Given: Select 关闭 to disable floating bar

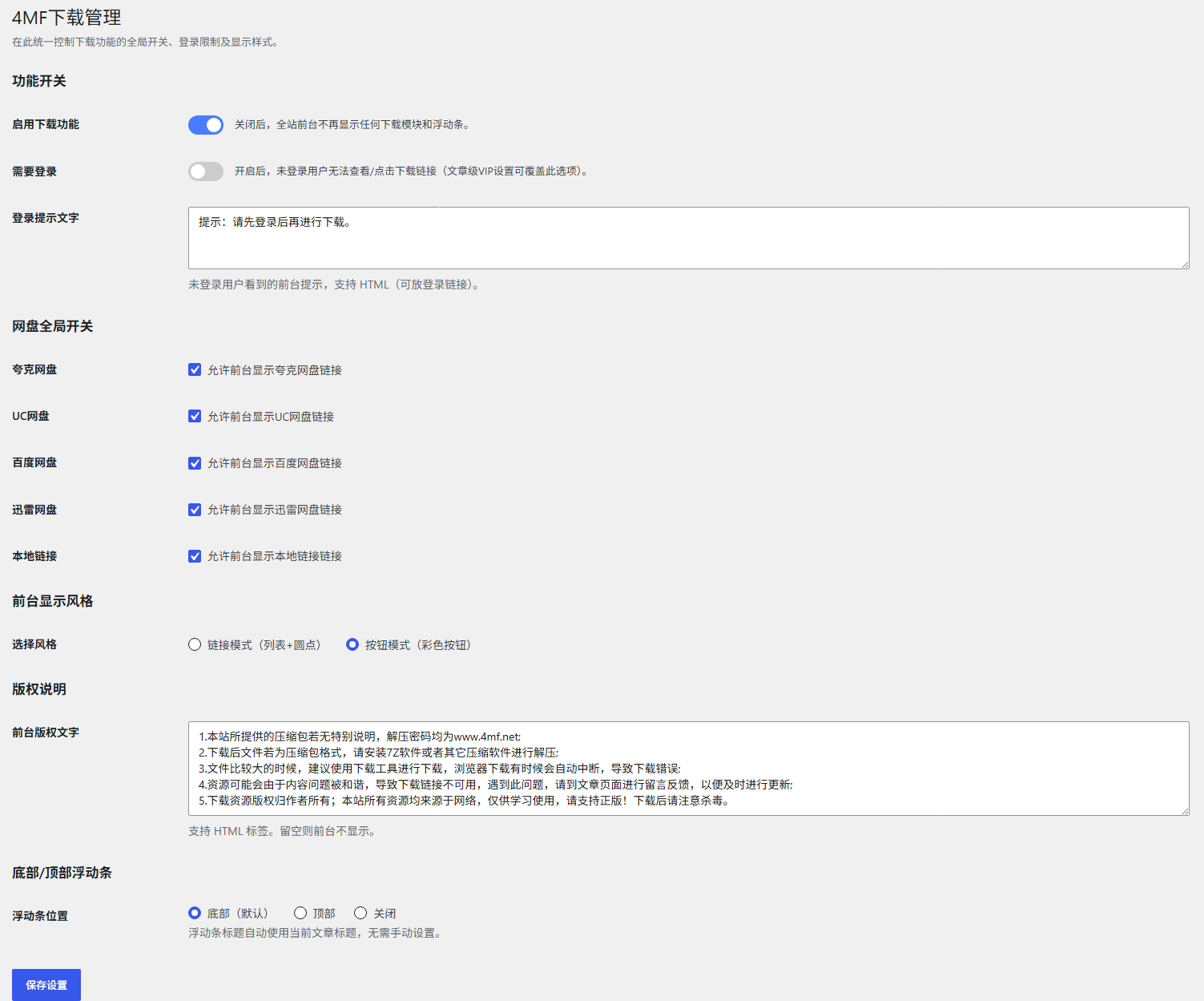Looking at the screenshot, I should pos(360,913).
